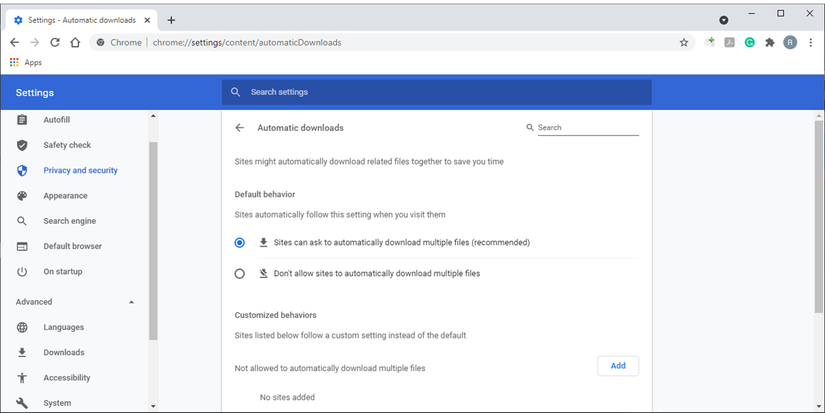Open the profile avatar R
This screenshot has height=413, width=825.
pos(790,43)
